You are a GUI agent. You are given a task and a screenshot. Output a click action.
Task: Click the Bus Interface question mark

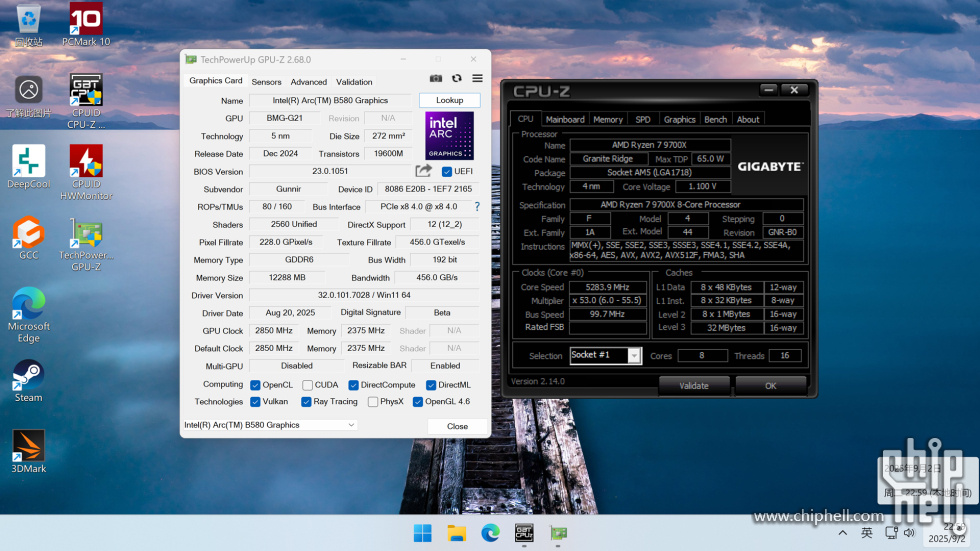tap(477, 207)
